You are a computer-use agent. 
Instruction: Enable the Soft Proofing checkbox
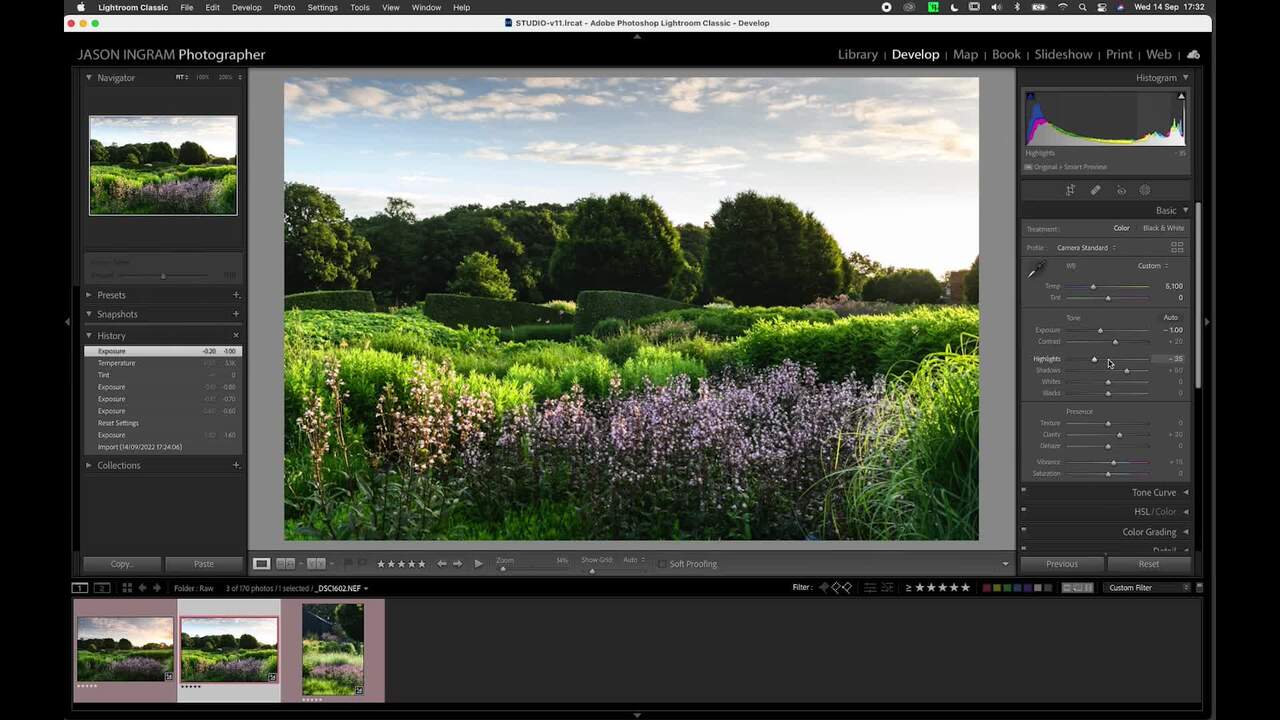(x=662, y=564)
